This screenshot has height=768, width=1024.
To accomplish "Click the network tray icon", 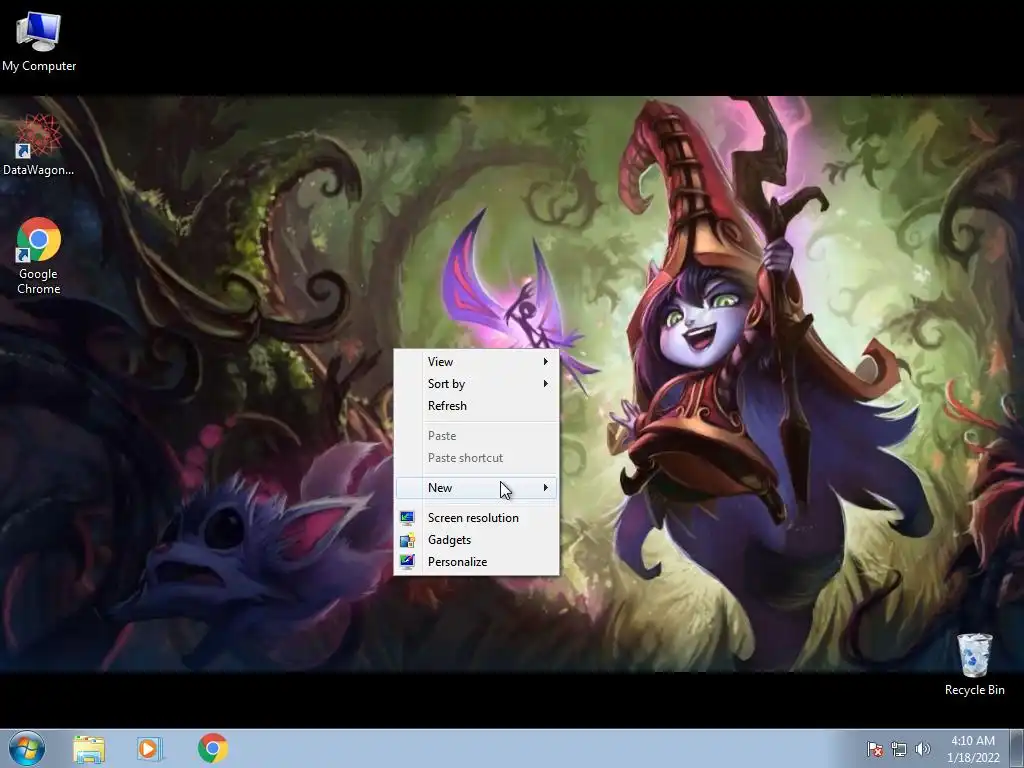I will pyautogui.click(x=899, y=749).
